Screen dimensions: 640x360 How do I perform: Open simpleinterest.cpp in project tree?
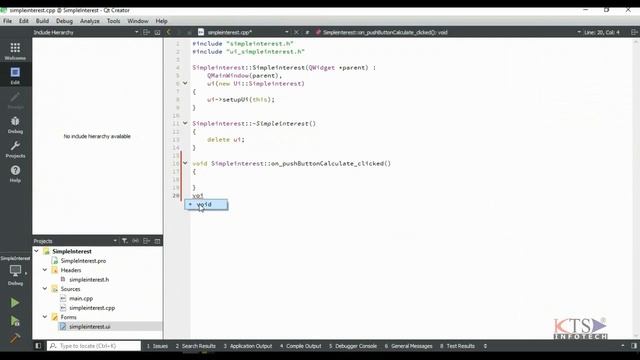(92, 308)
